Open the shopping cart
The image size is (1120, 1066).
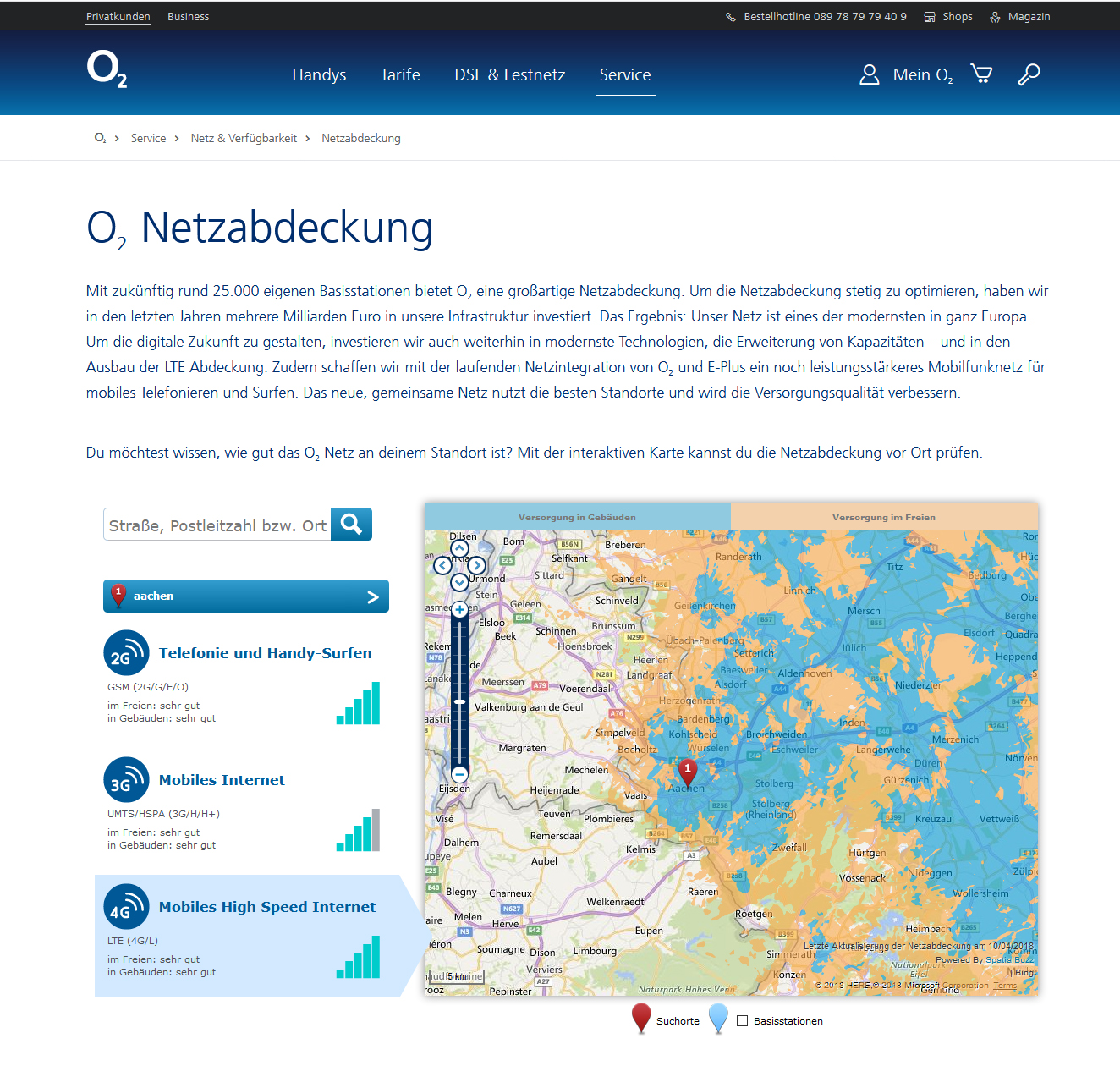pos(981,74)
